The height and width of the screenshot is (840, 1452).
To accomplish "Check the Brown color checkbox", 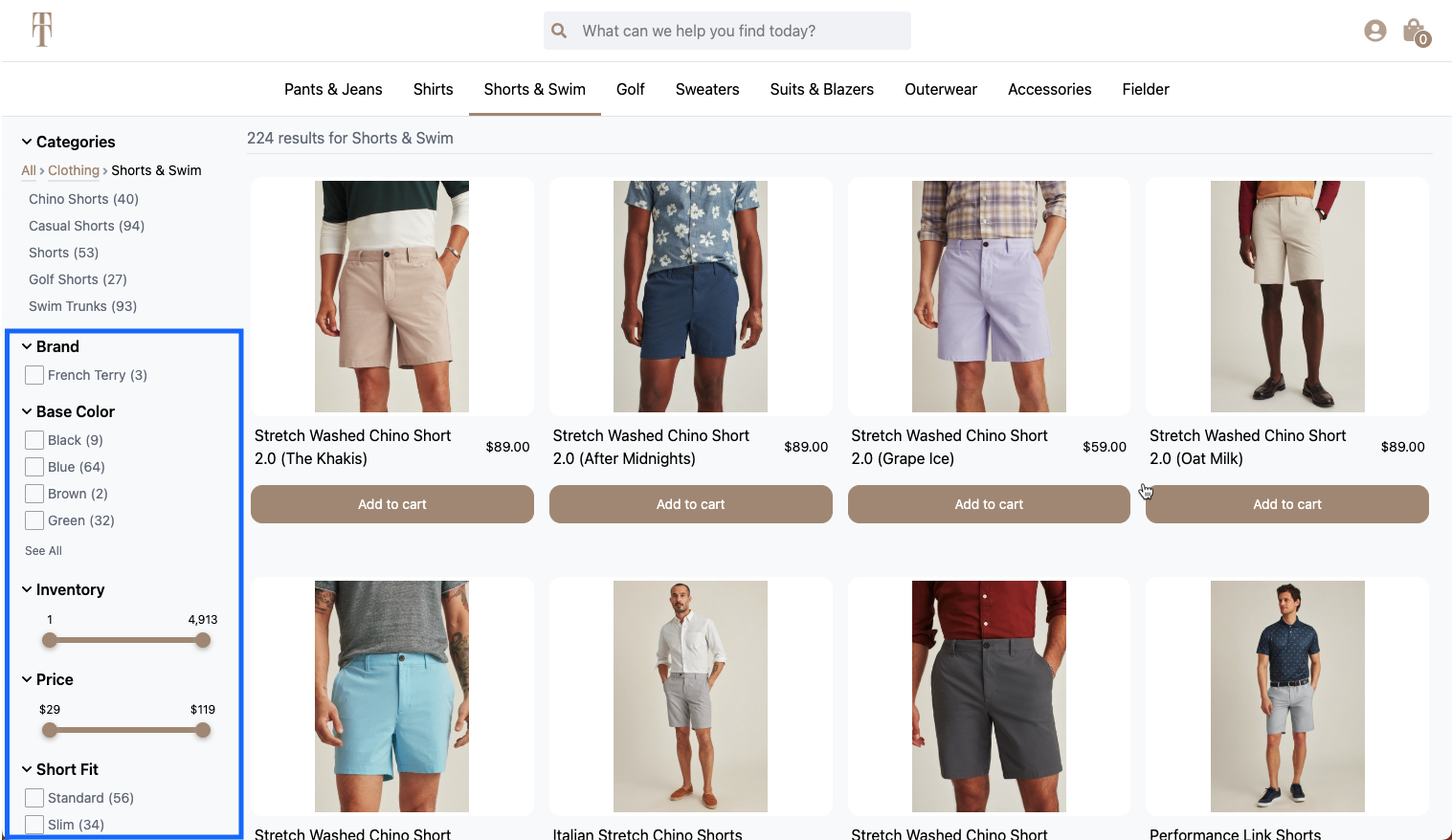I will coord(34,494).
